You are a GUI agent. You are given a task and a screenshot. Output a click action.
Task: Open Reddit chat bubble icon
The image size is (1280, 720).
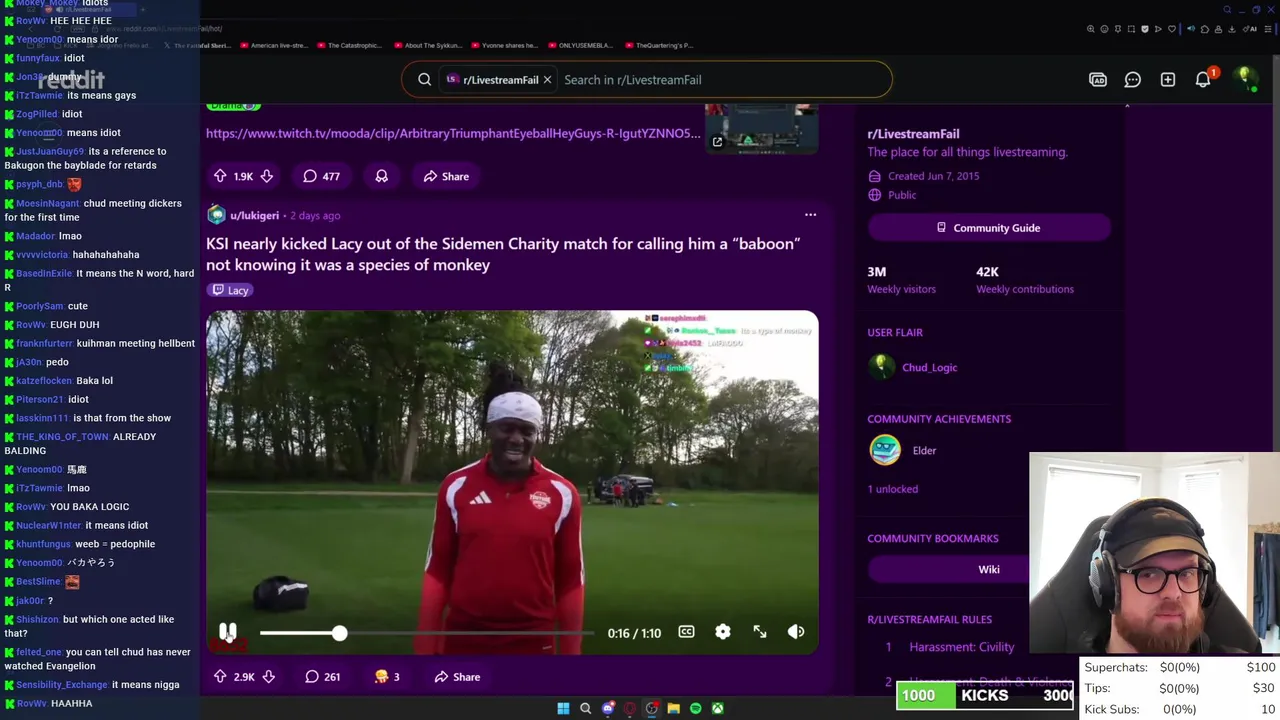pyautogui.click(x=1133, y=80)
